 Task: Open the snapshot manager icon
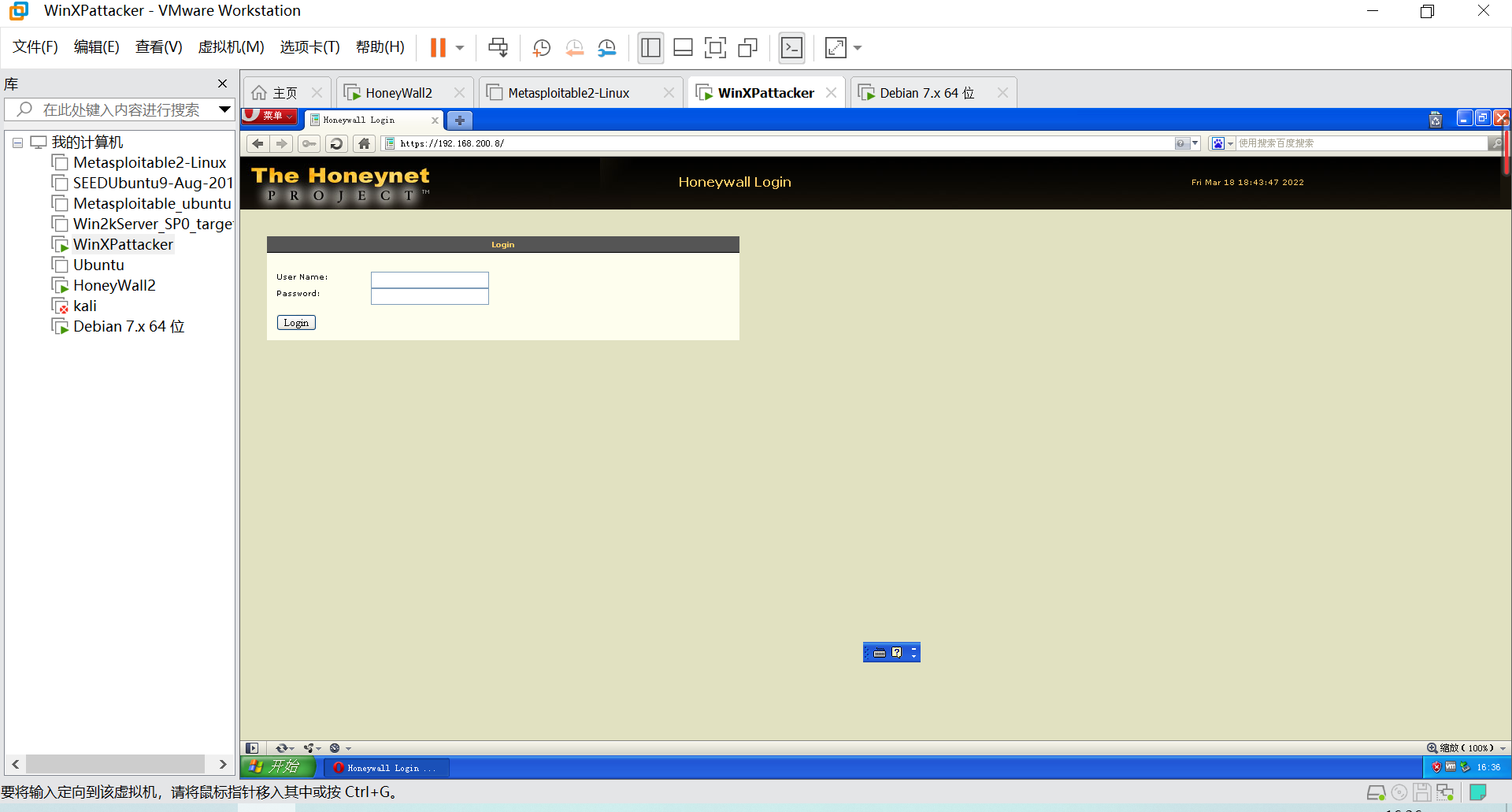click(x=606, y=48)
